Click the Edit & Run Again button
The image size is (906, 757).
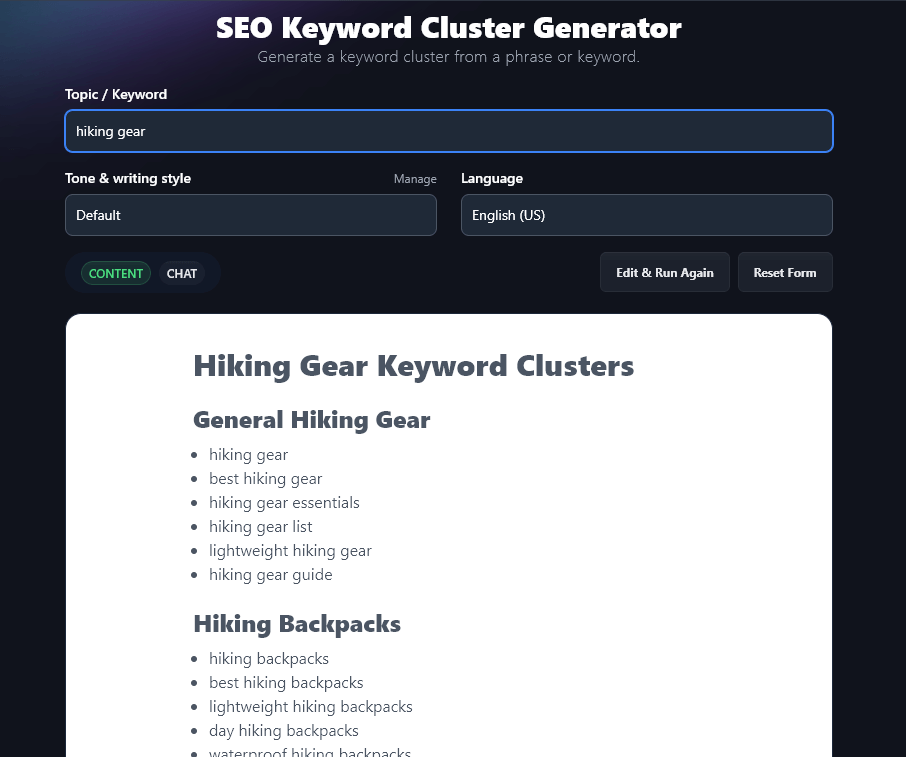(x=664, y=272)
